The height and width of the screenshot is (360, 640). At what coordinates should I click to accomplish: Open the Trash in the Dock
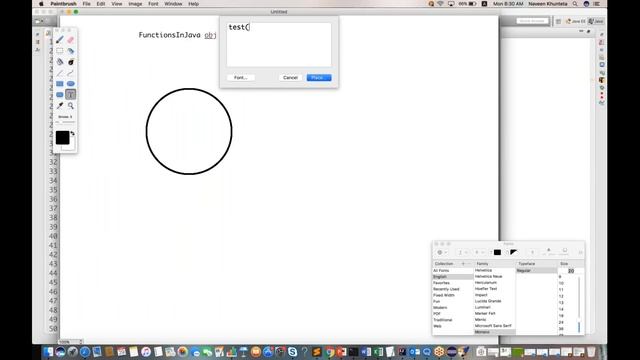coord(591,351)
